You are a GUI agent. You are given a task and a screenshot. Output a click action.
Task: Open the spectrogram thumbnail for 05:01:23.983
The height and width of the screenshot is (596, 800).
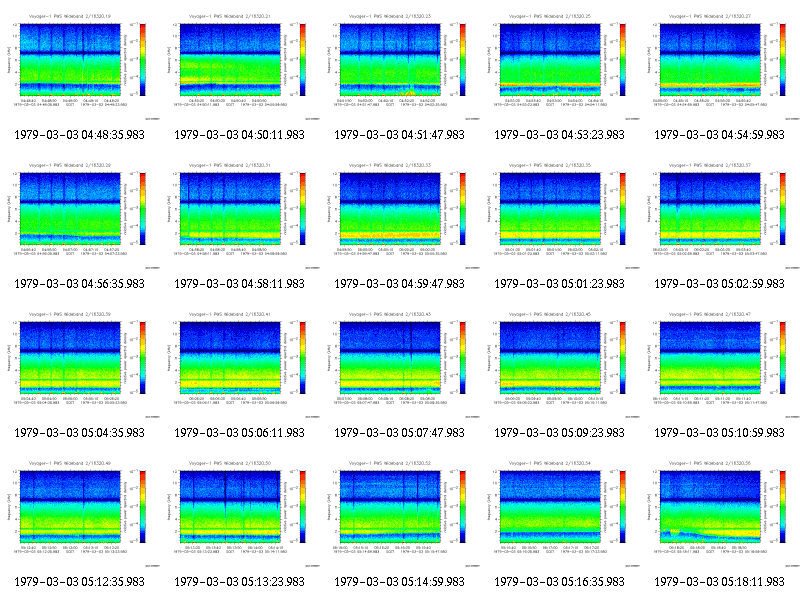560,215
